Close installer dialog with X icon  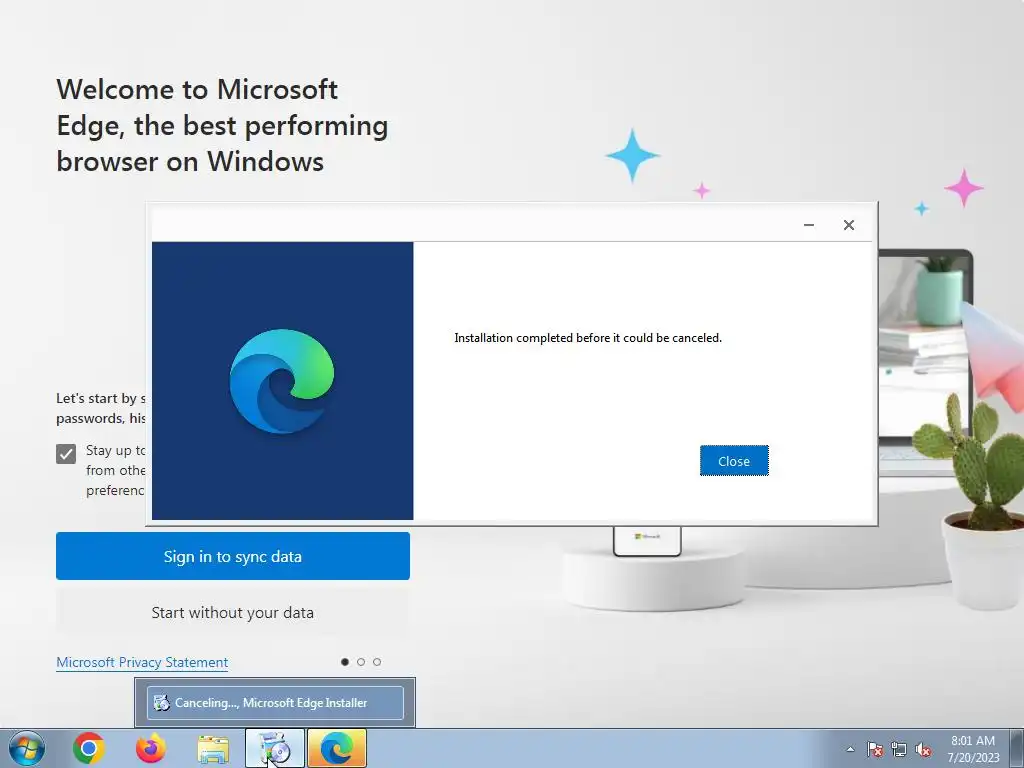[x=848, y=225]
